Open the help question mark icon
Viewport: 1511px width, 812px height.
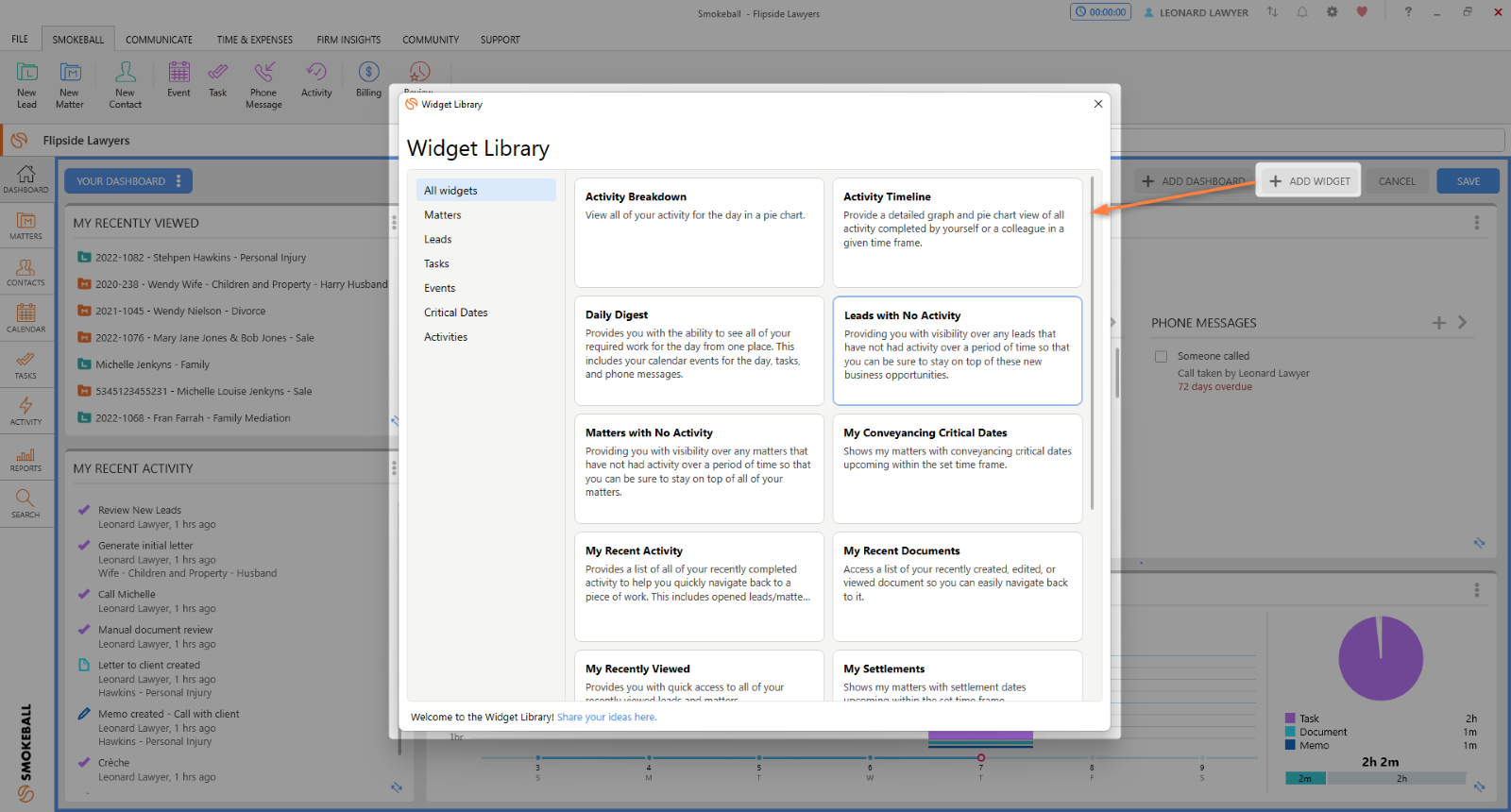[1408, 12]
